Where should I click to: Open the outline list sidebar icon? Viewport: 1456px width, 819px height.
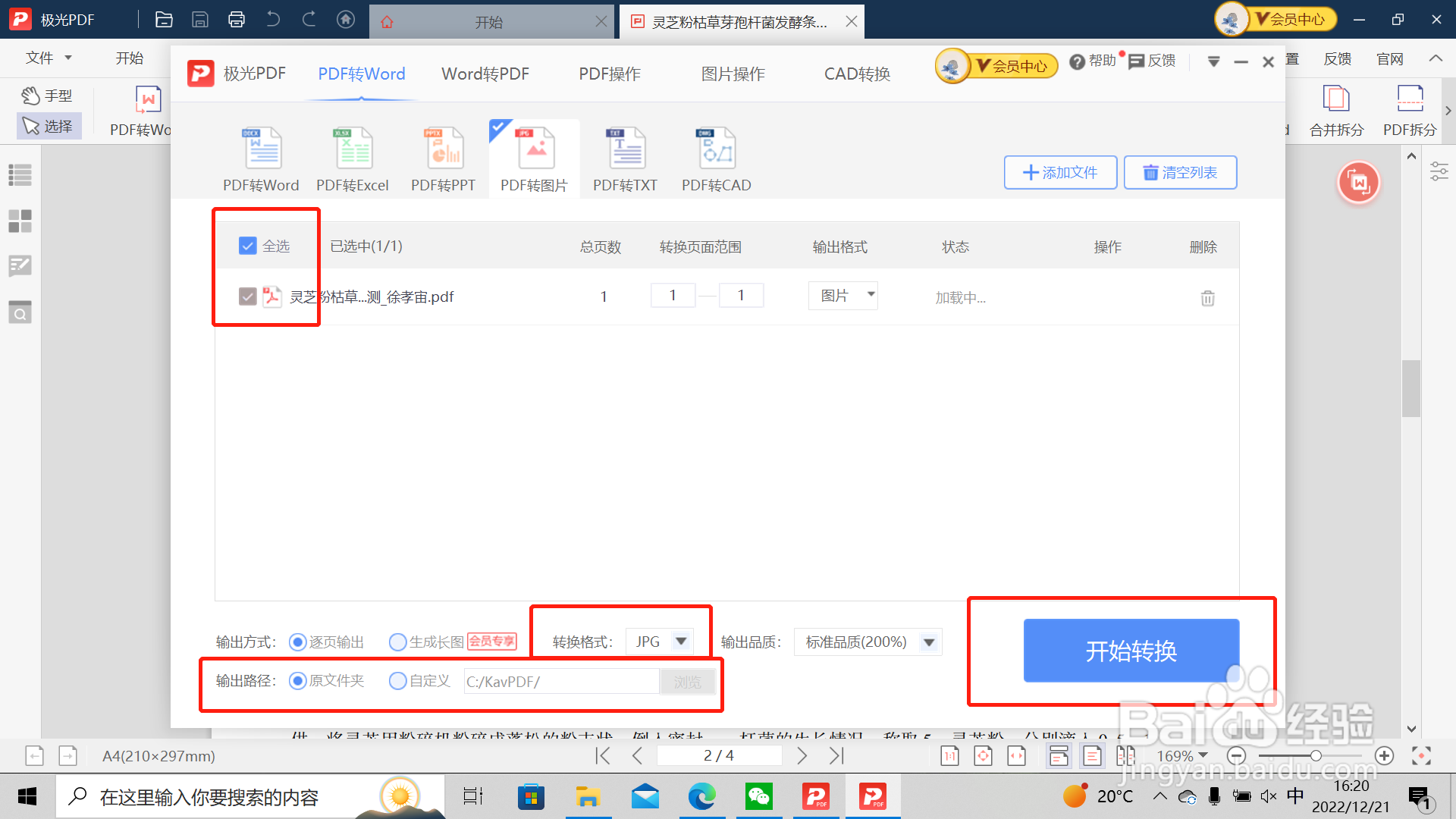[20, 175]
